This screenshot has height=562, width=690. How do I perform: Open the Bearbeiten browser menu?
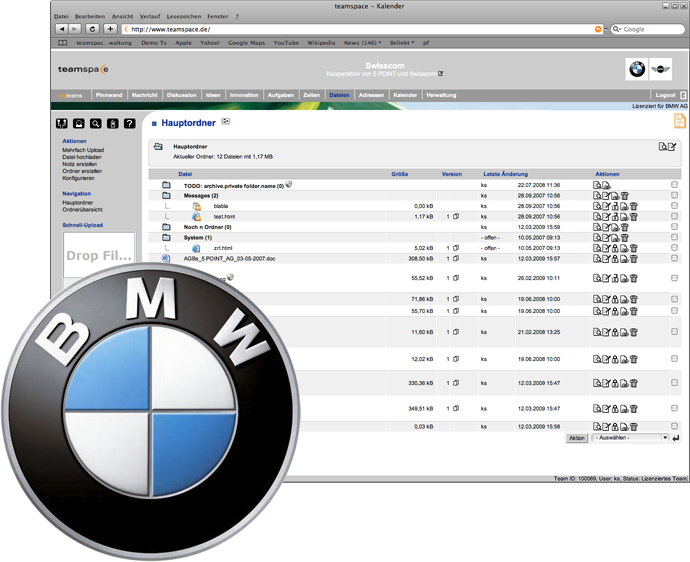[x=90, y=16]
